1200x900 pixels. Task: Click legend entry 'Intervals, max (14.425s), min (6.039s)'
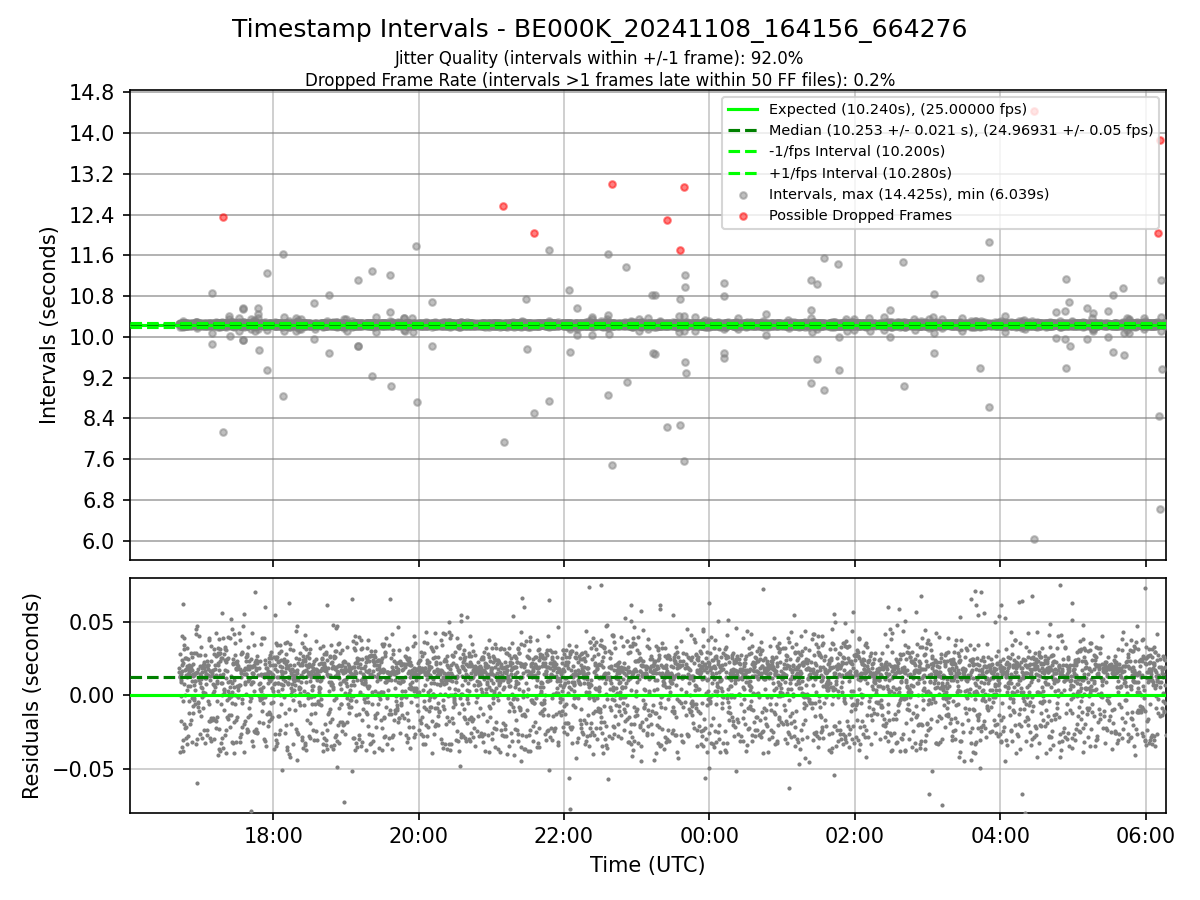point(909,194)
